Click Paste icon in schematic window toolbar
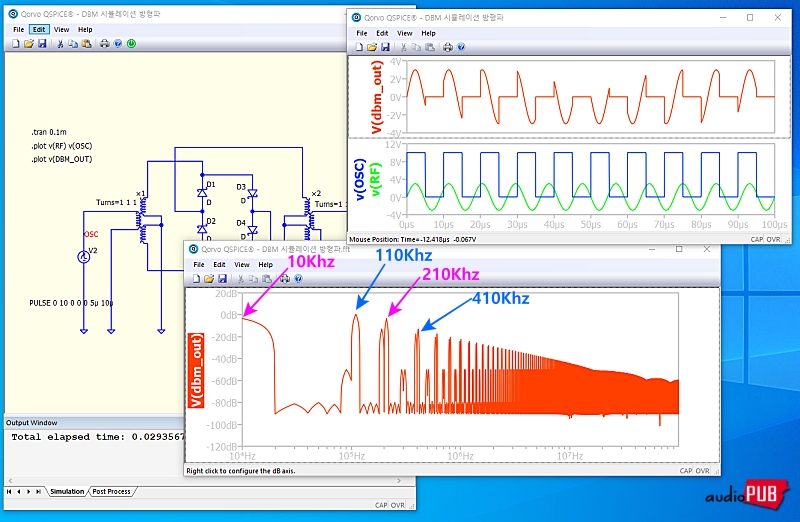Screen dimensions: 800x522 pyautogui.click(x=87, y=44)
